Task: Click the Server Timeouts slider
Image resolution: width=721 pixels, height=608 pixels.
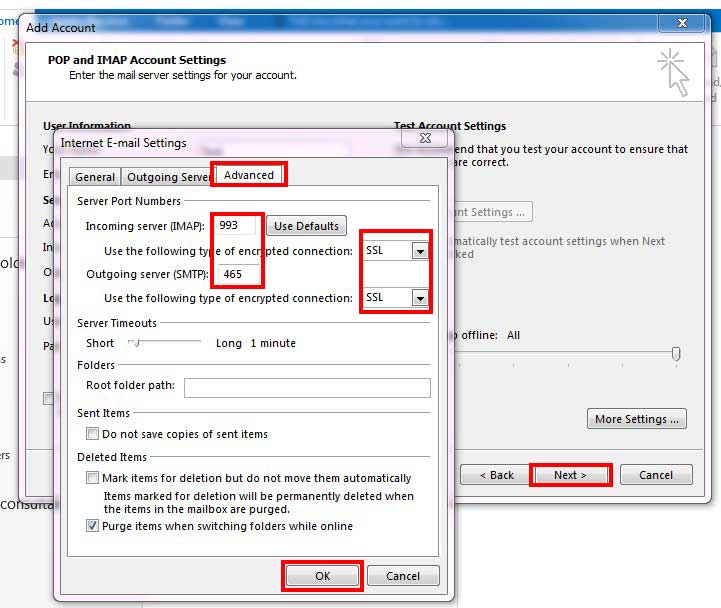Action: tap(134, 343)
